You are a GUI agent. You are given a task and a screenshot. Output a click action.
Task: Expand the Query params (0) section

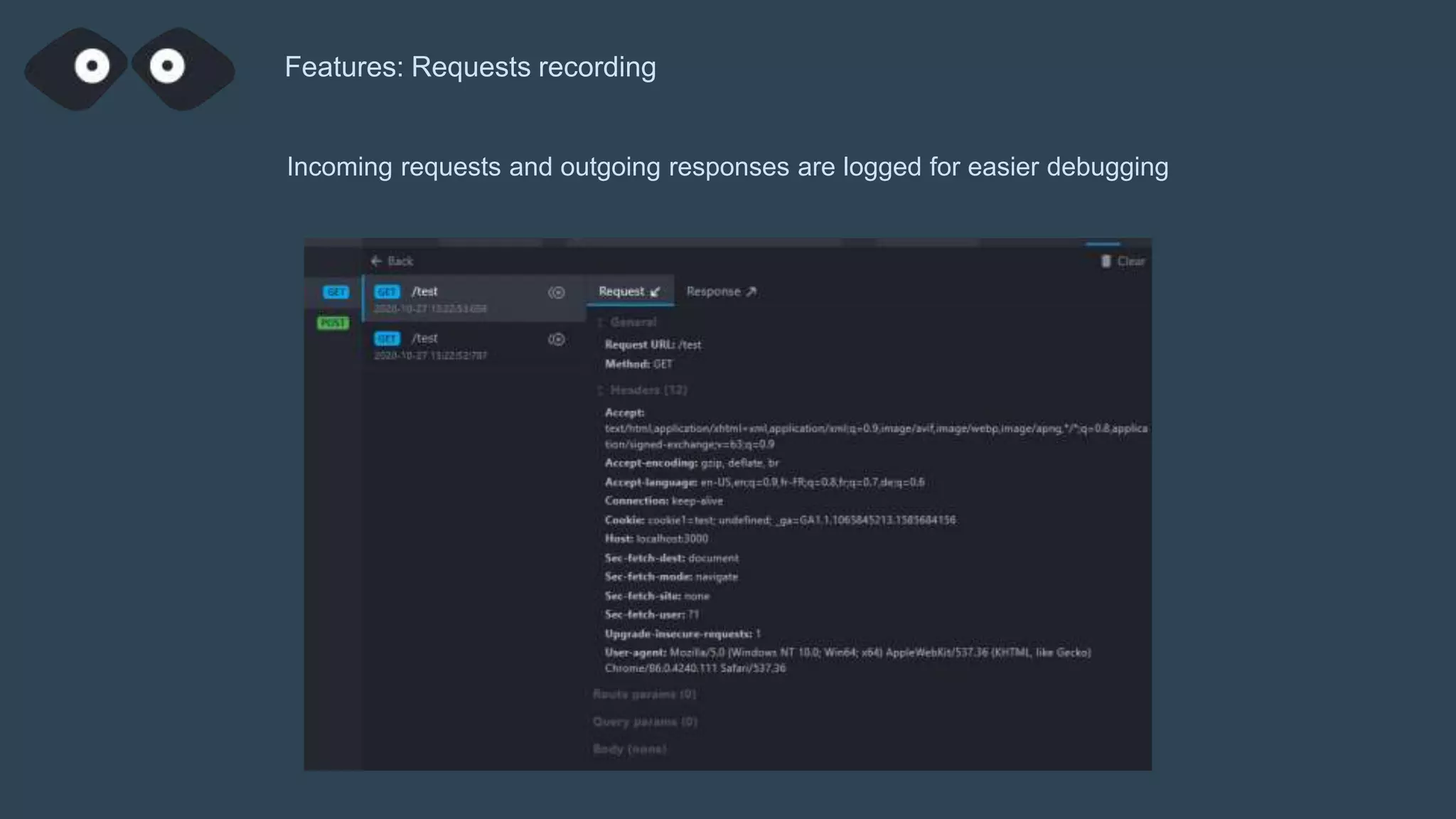click(x=645, y=722)
